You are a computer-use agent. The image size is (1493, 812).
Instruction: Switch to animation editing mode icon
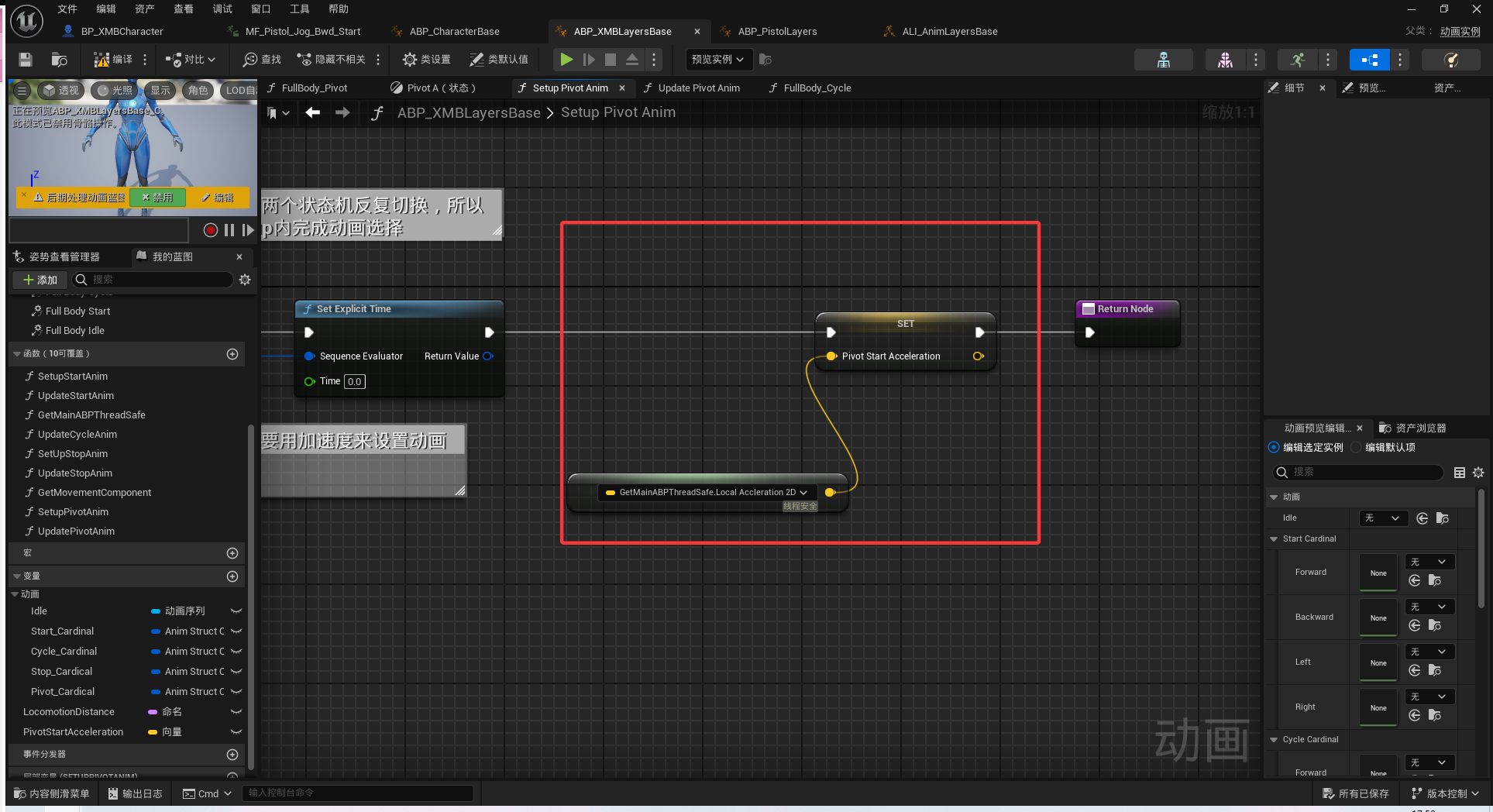coord(1298,60)
